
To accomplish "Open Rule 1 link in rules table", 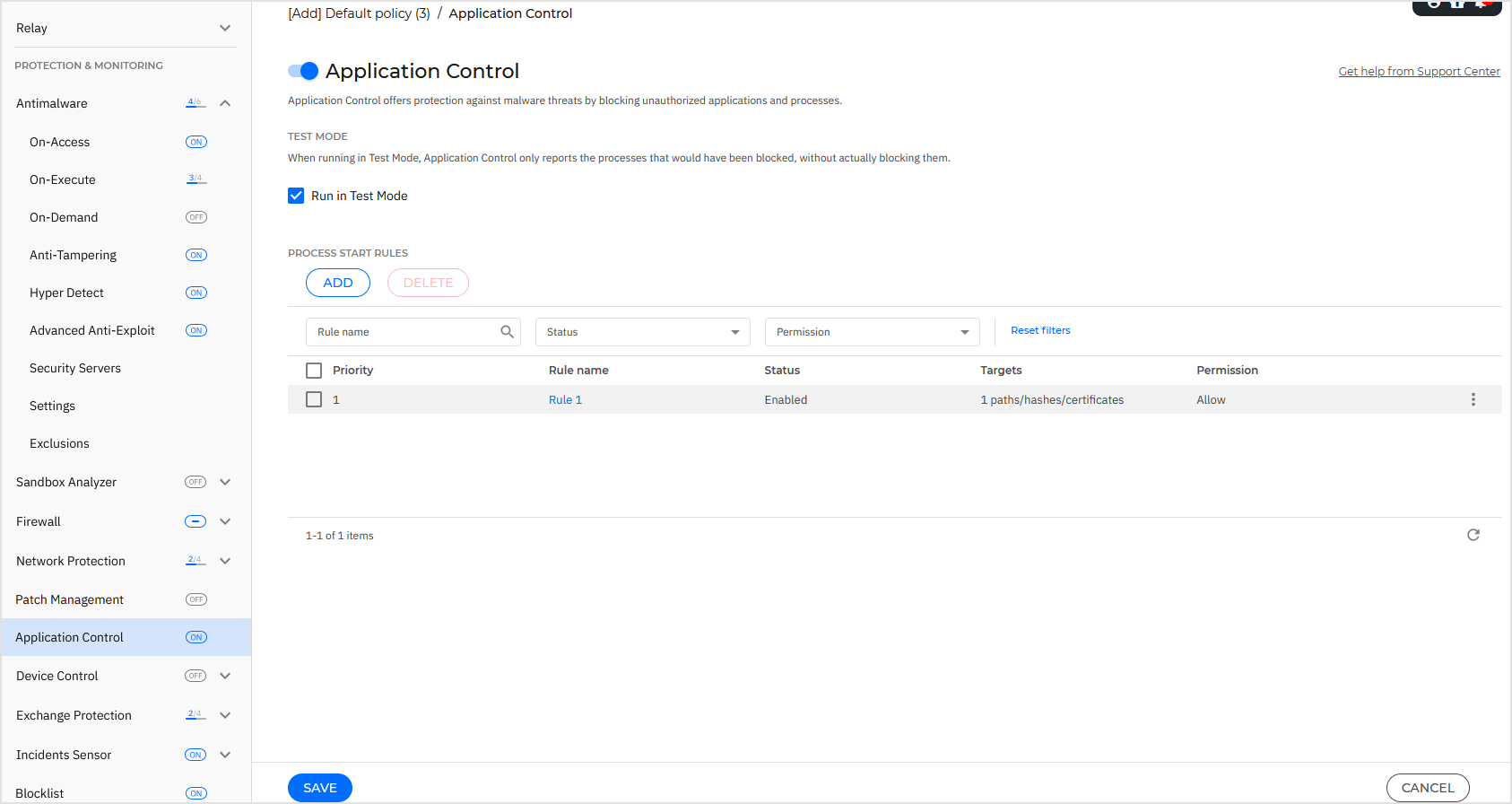I will click(565, 400).
